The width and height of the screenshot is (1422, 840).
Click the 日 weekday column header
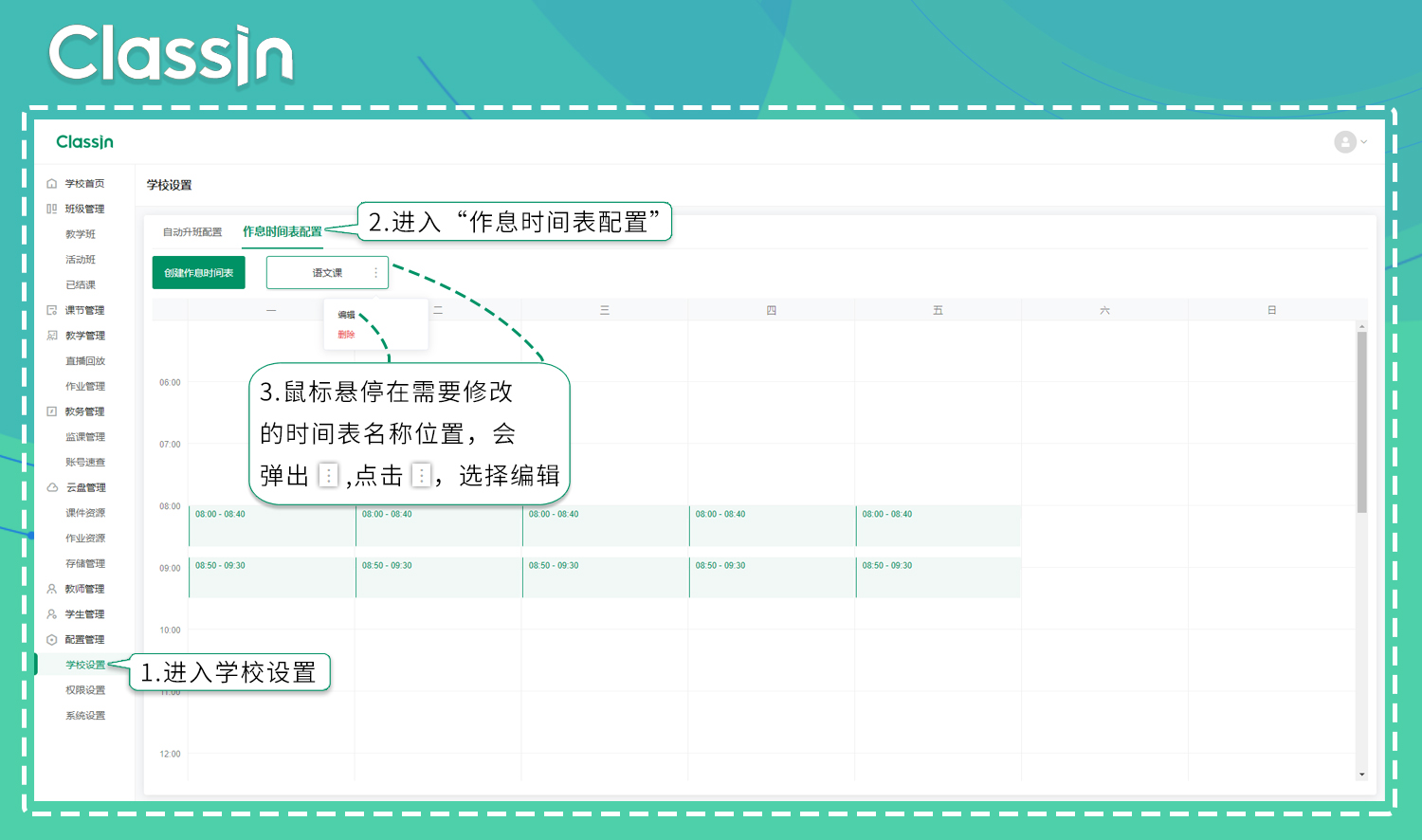click(x=1271, y=310)
